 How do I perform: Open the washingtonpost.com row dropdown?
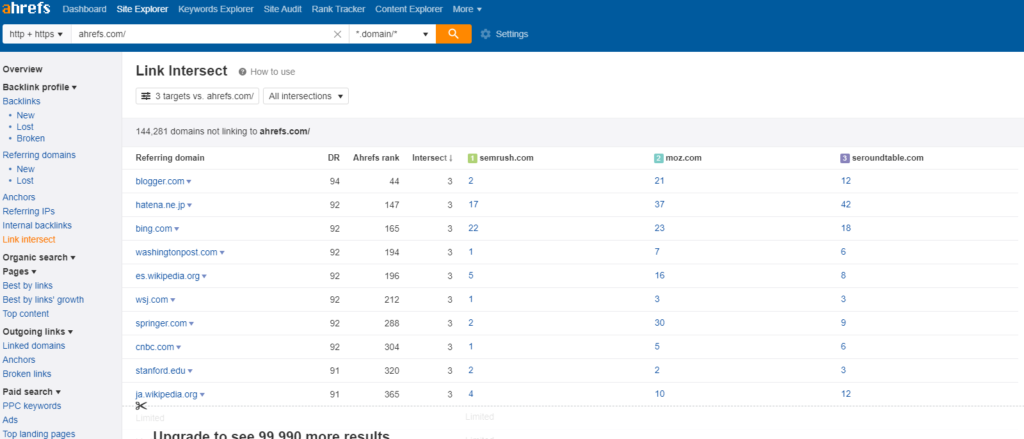point(222,252)
